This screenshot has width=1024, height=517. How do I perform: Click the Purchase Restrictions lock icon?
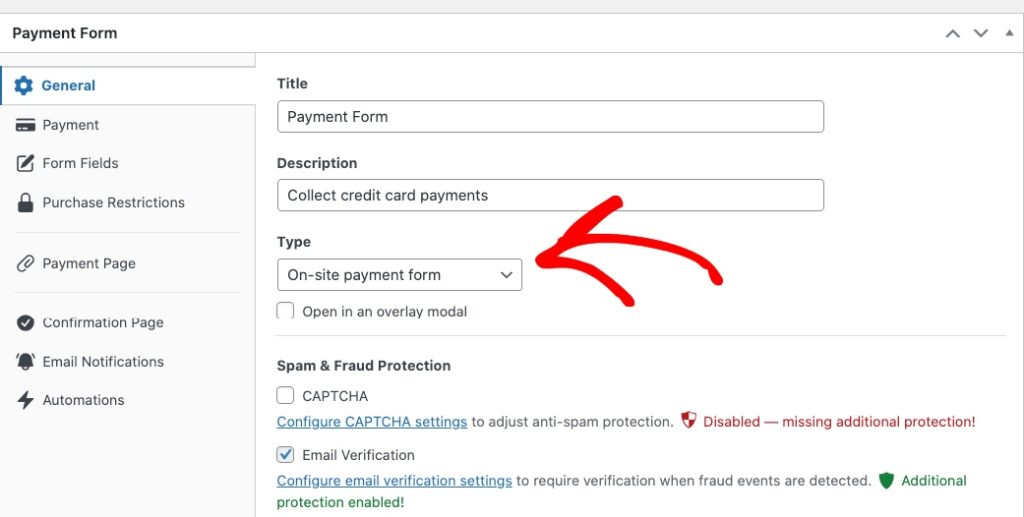pyautogui.click(x=25, y=202)
